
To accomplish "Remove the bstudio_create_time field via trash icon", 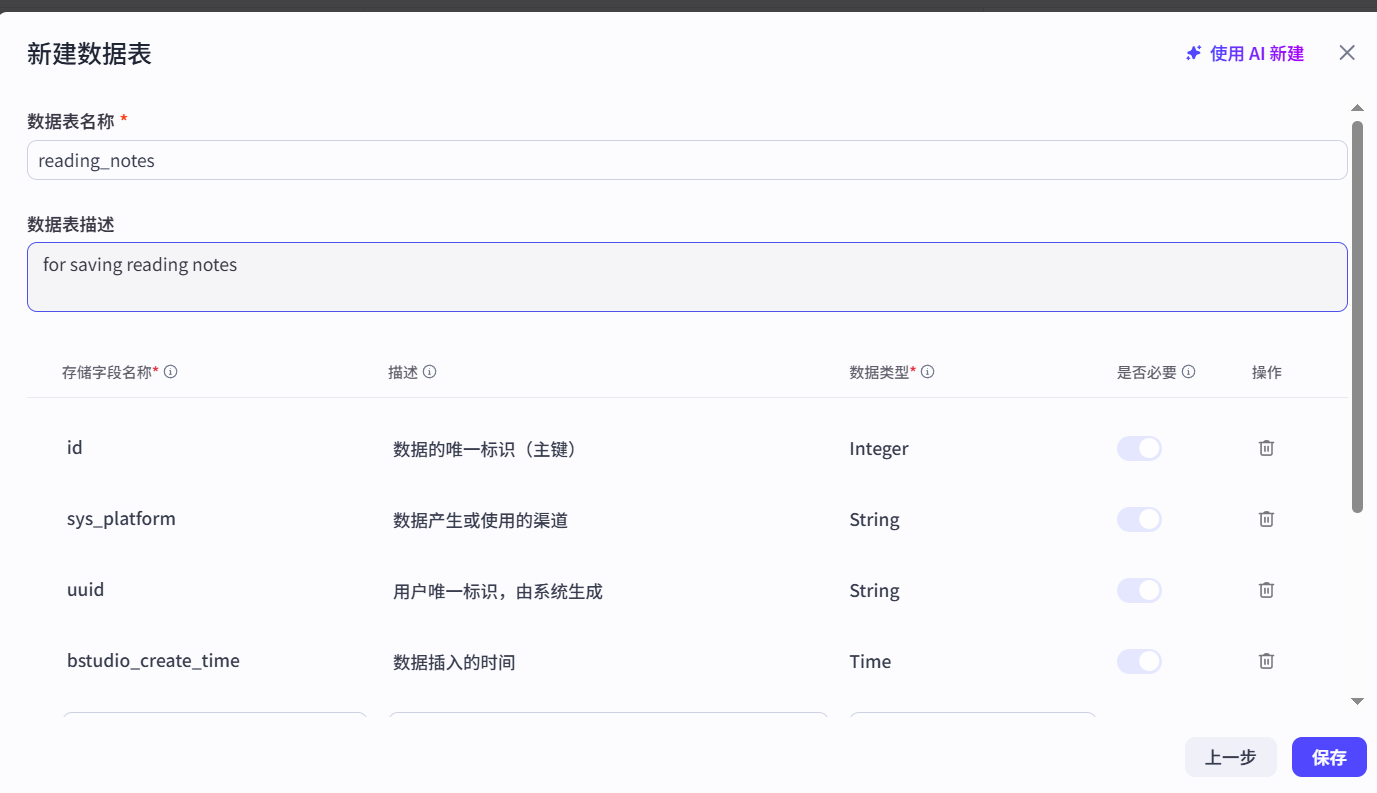I will click(1266, 661).
